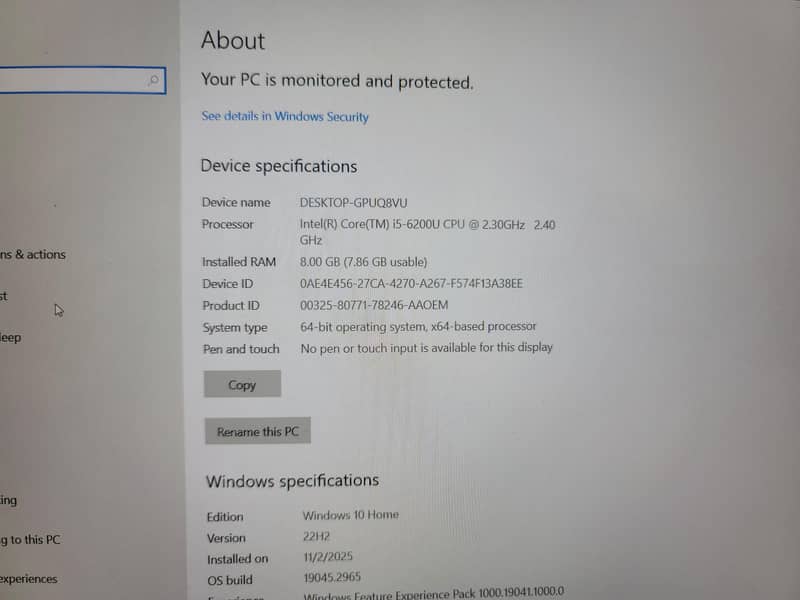The width and height of the screenshot is (800, 600).
Task: Open See details in Windows Security link
Action: 285,117
